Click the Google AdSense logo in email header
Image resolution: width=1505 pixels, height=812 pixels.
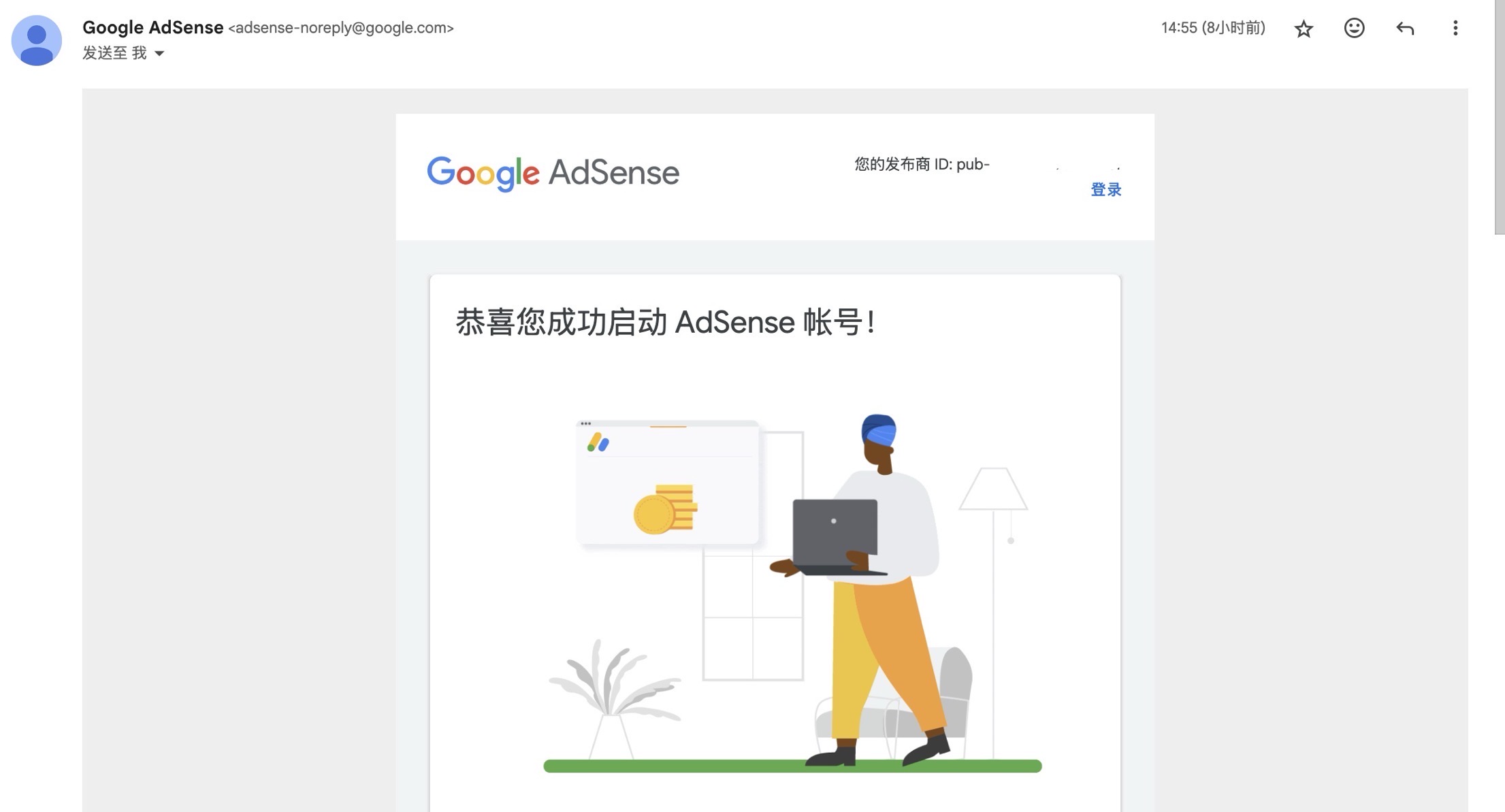[x=553, y=173]
